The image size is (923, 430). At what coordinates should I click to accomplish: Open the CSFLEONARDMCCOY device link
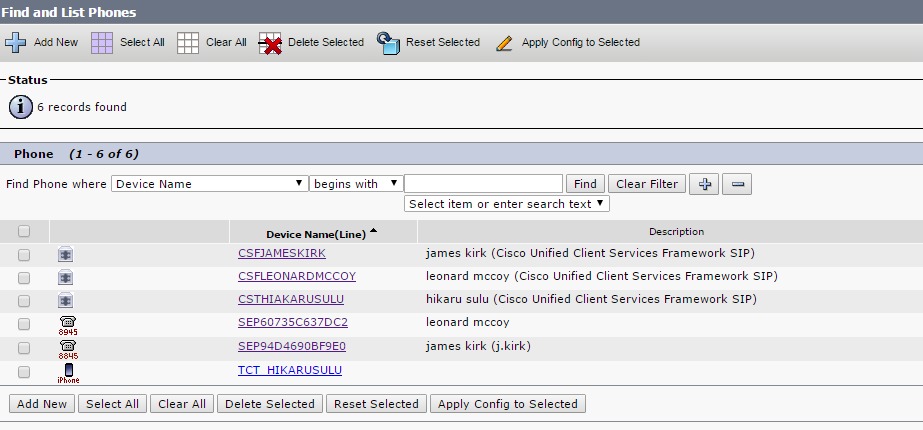point(297,276)
